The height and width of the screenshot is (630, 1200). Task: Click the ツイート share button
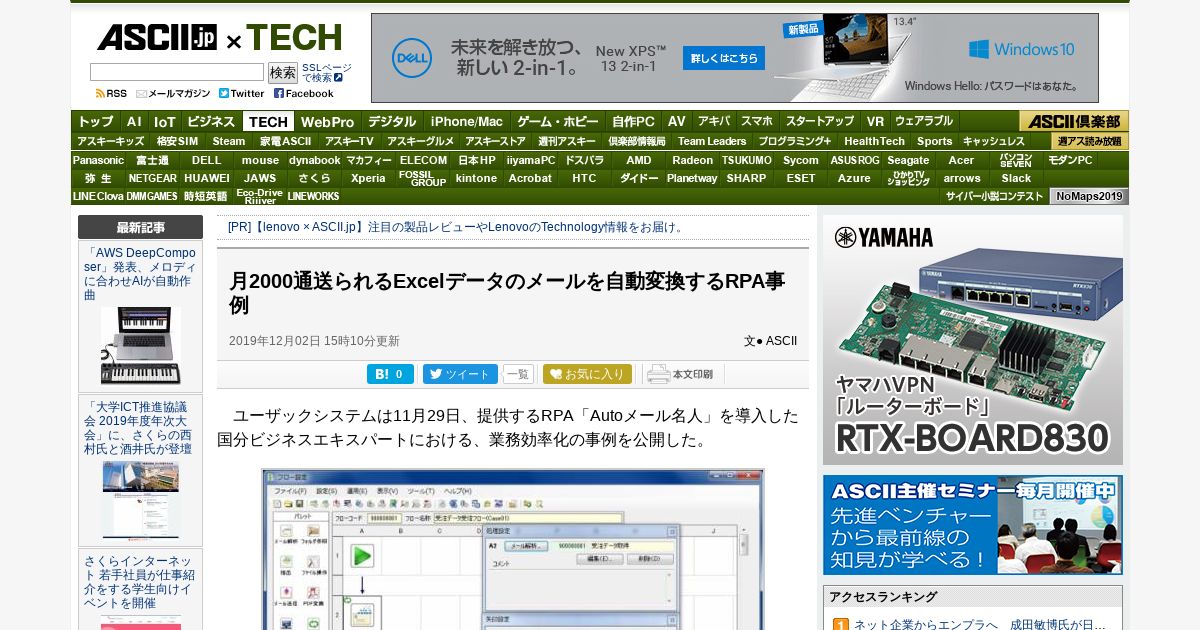coord(460,374)
